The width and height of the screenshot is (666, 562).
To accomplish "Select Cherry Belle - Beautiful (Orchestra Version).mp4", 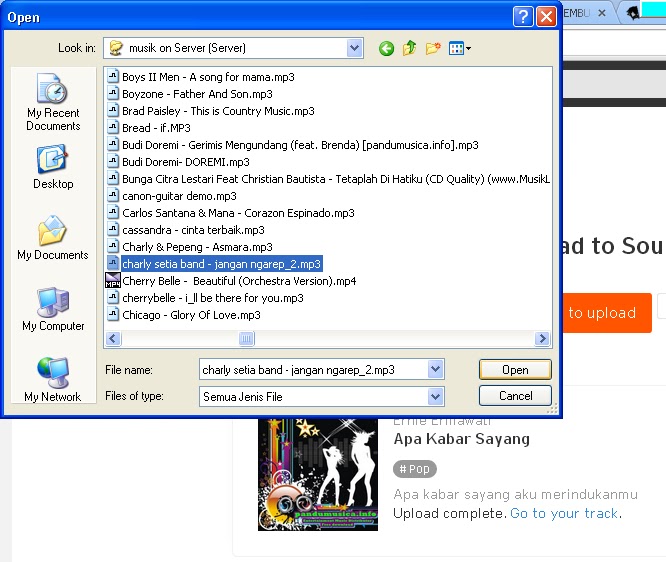I will point(231,281).
